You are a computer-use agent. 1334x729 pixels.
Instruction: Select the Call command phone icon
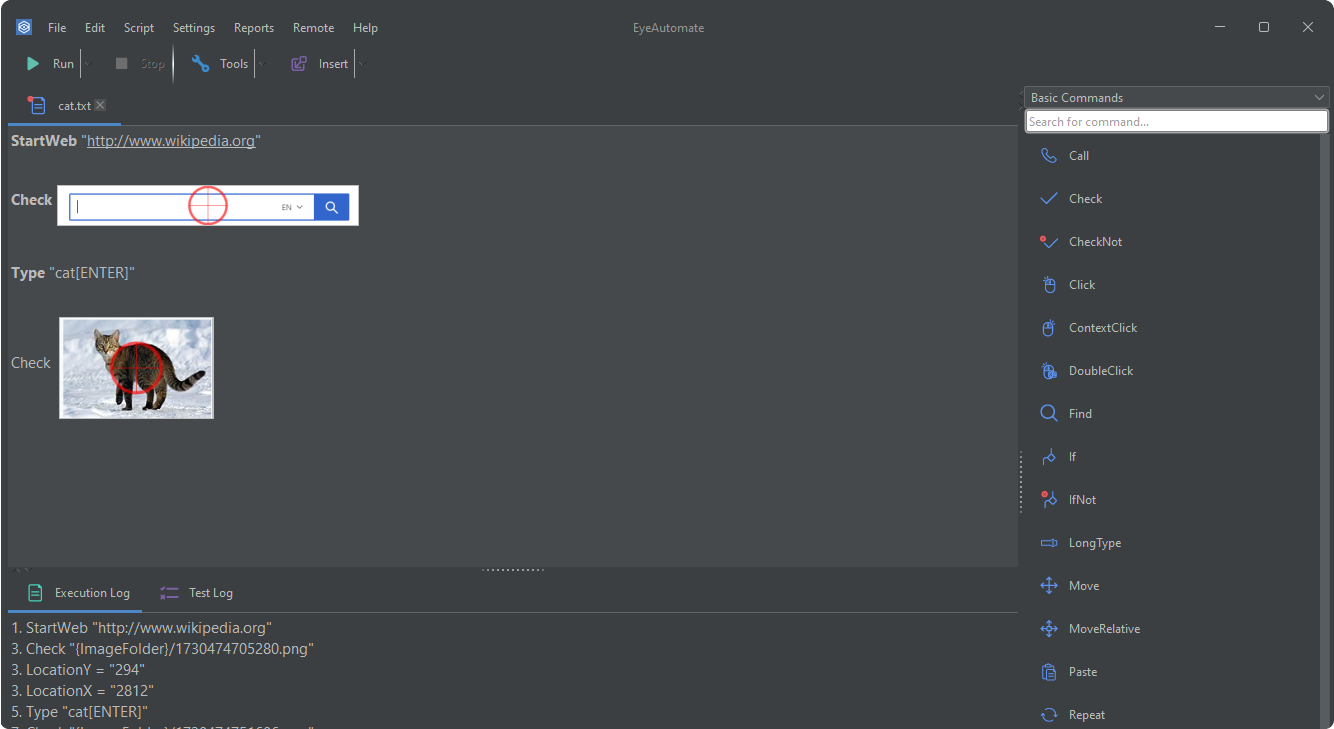click(1049, 156)
